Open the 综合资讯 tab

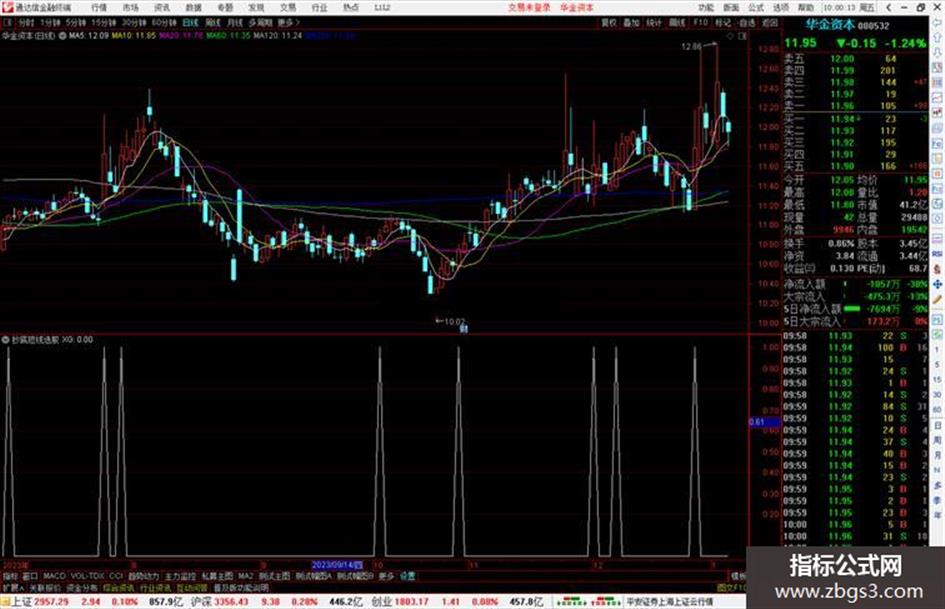(x=119, y=587)
